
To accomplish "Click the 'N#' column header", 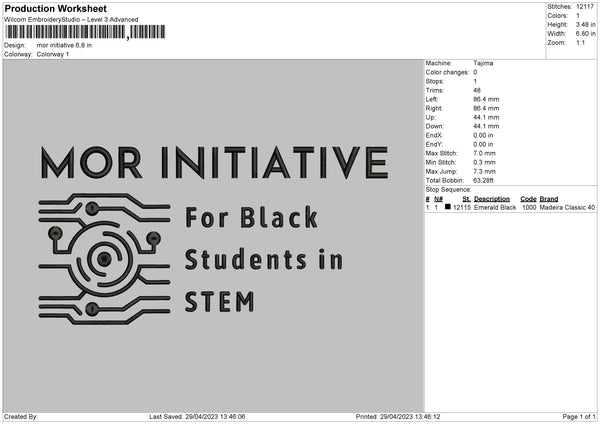I will tap(438, 199).
